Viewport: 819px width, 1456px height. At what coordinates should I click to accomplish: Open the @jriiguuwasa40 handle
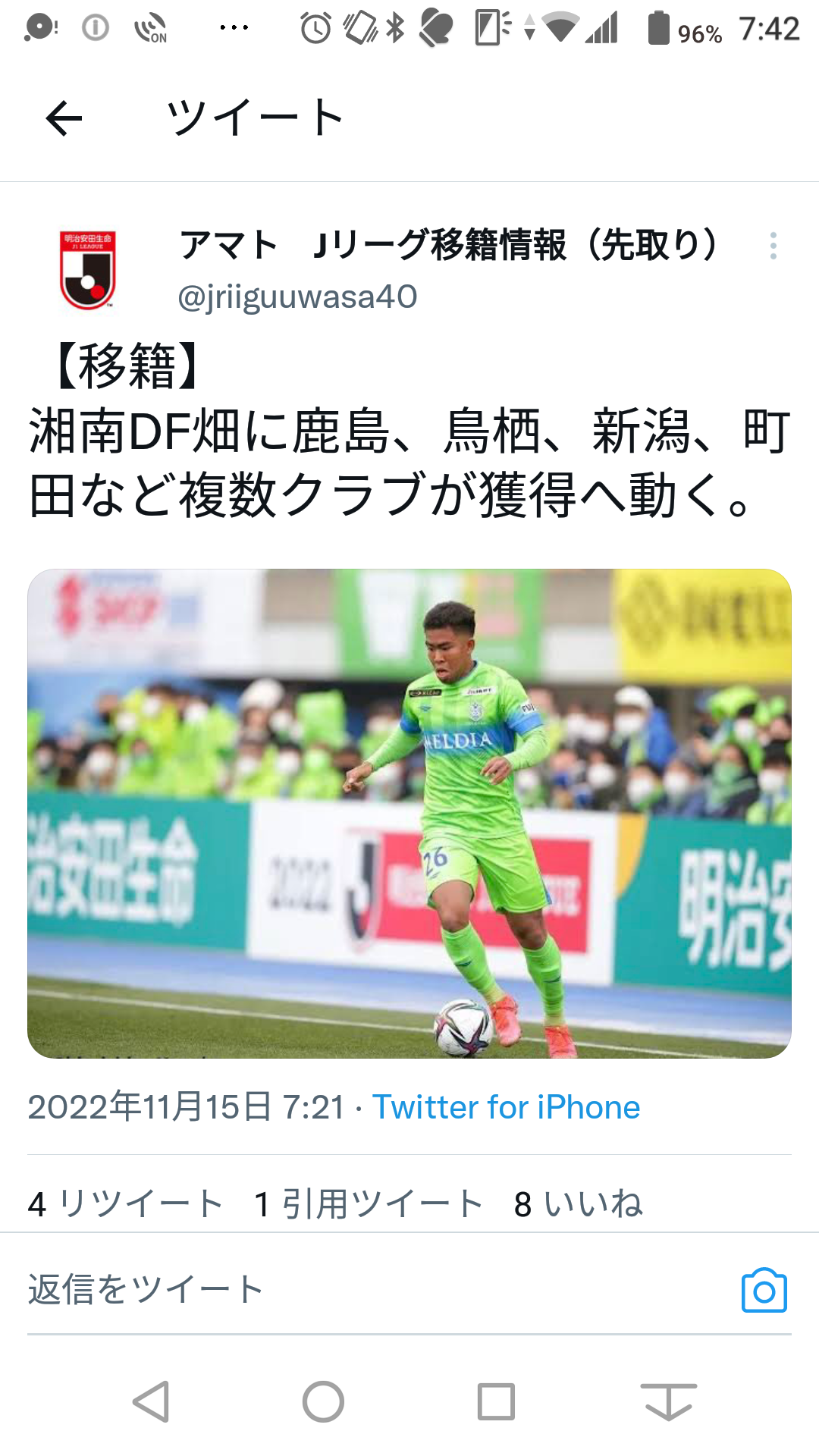point(297,297)
